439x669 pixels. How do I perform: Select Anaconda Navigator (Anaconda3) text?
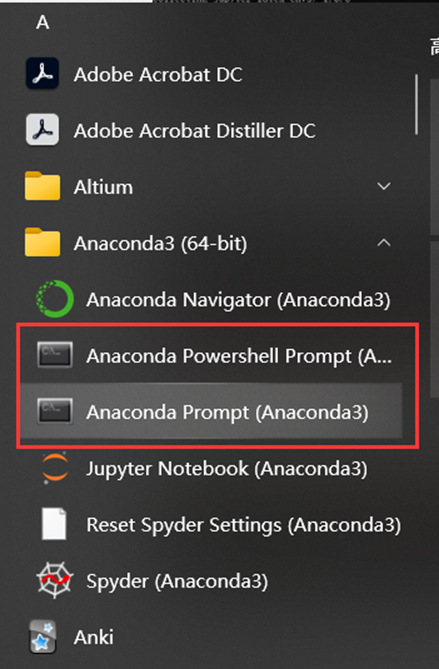click(x=238, y=300)
